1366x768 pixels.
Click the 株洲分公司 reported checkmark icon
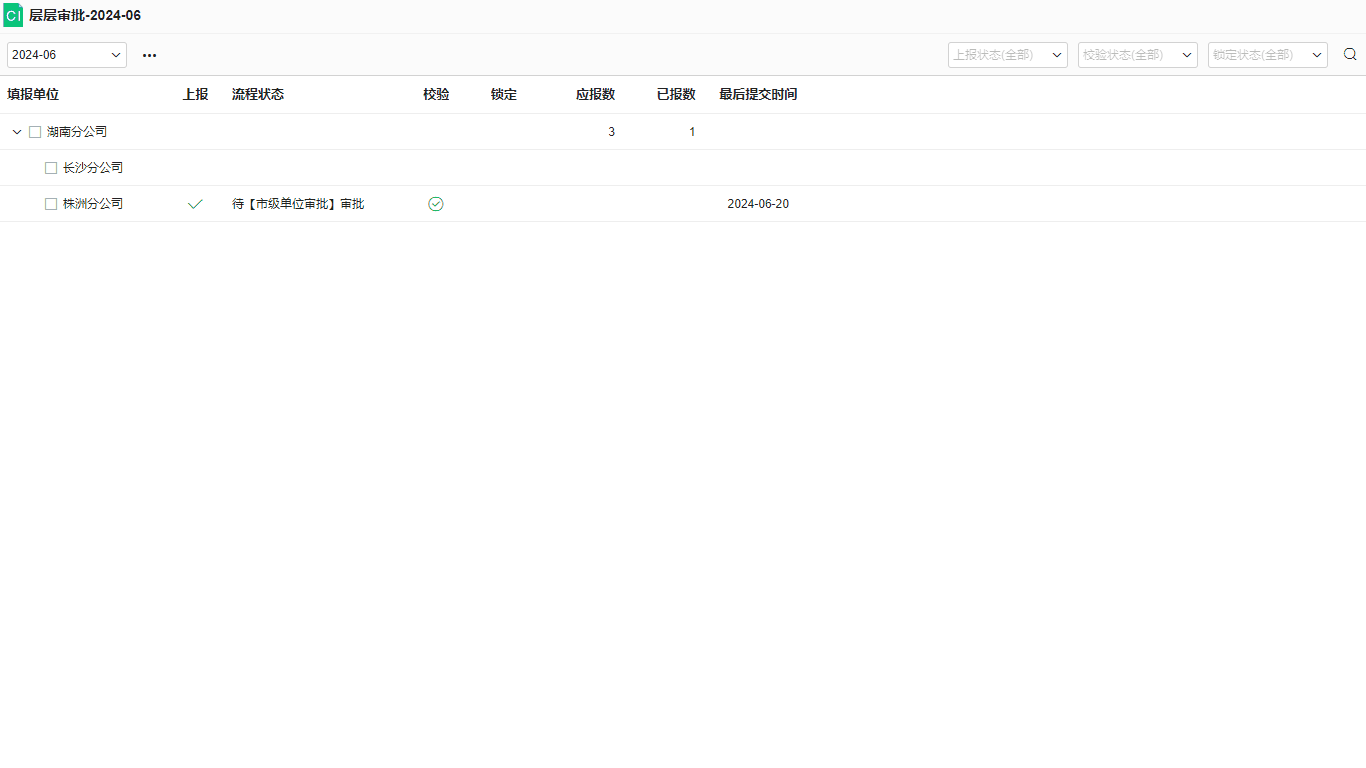195,204
